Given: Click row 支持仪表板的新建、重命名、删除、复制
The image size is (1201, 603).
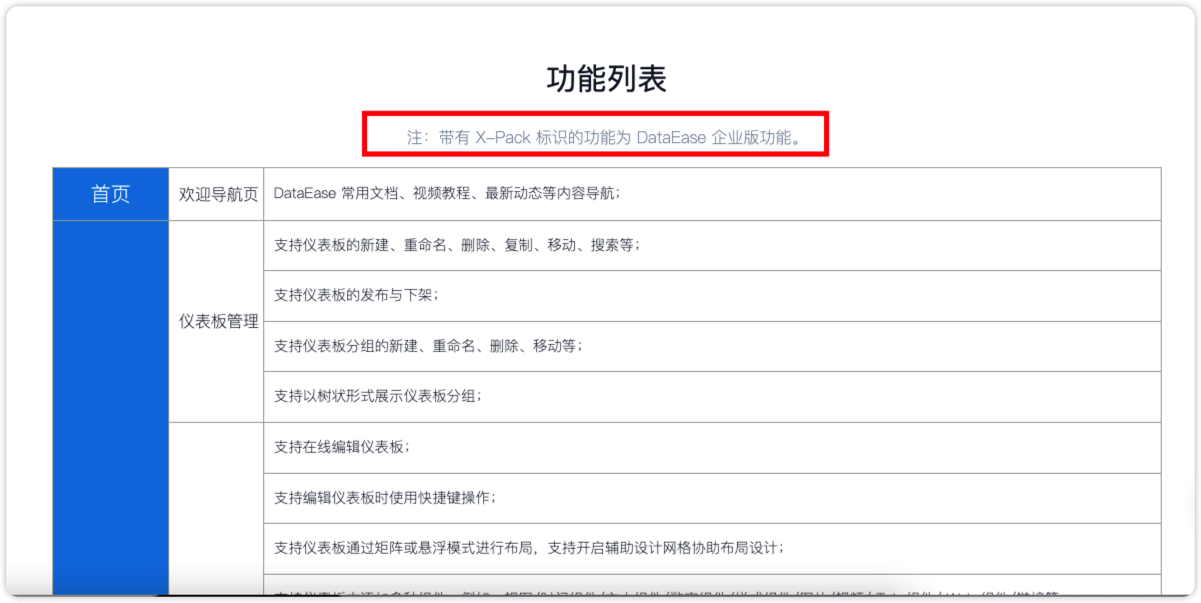Looking at the screenshot, I should click(712, 246).
